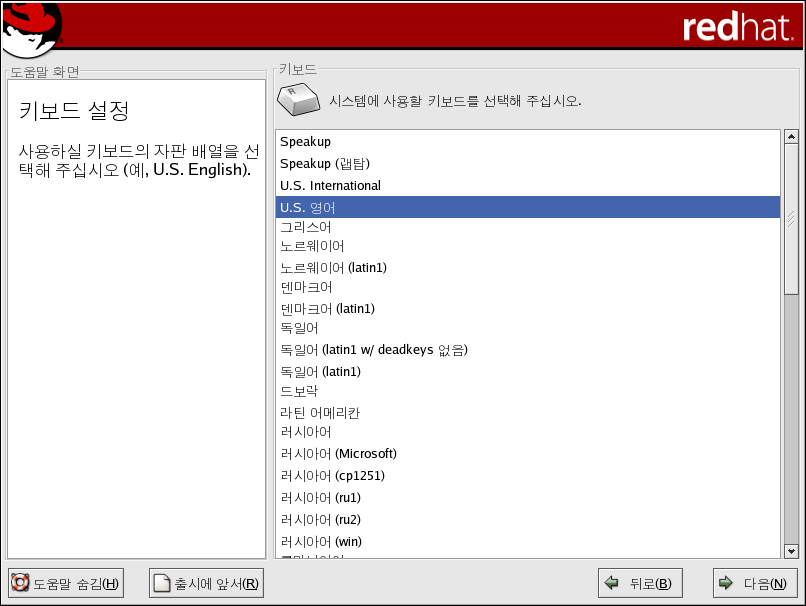Click the lifebuoy icon on 도움말 숨김
Screen dimensions: 806x606
coord(19,584)
